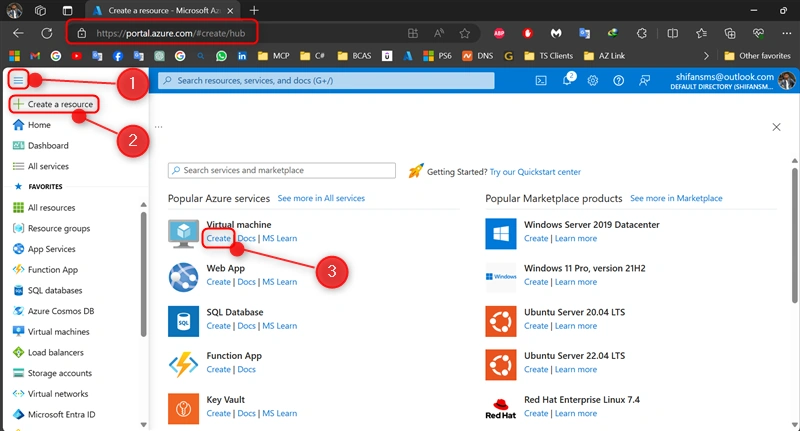800x431 pixels.
Task: Open Dashboard from the sidebar
Action: click(40, 146)
